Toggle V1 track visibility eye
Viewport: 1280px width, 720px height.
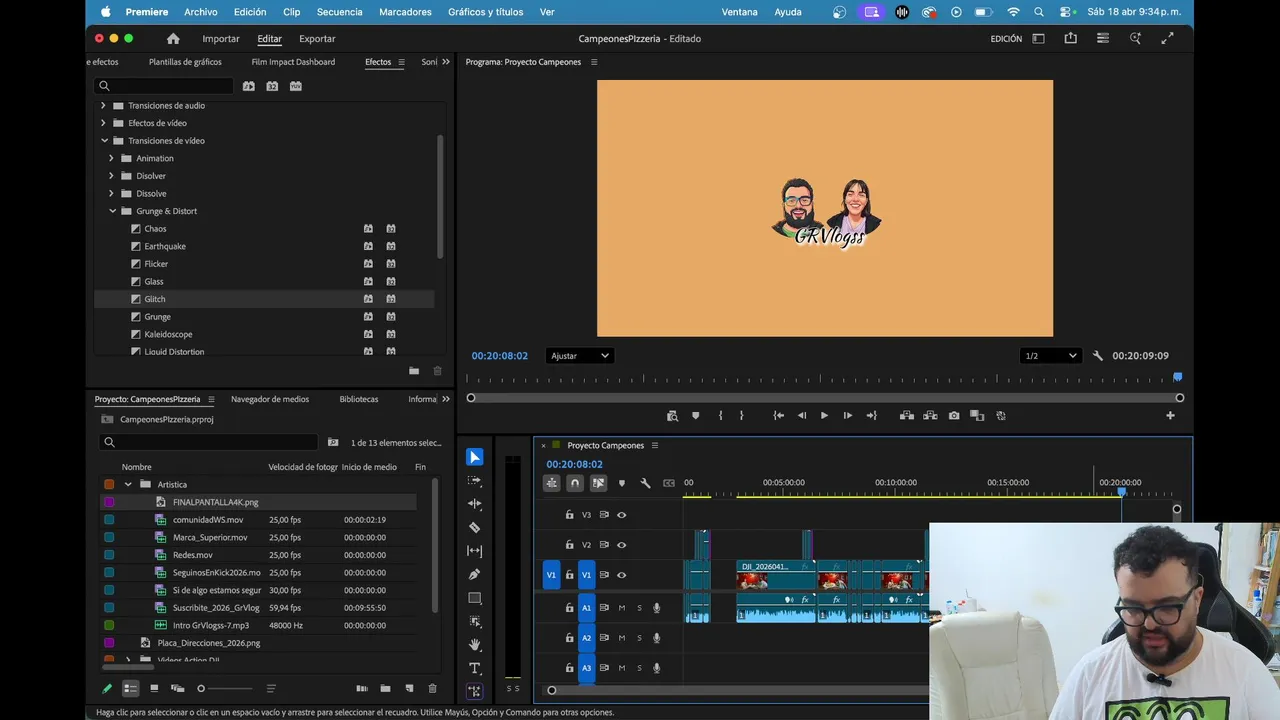coord(621,575)
